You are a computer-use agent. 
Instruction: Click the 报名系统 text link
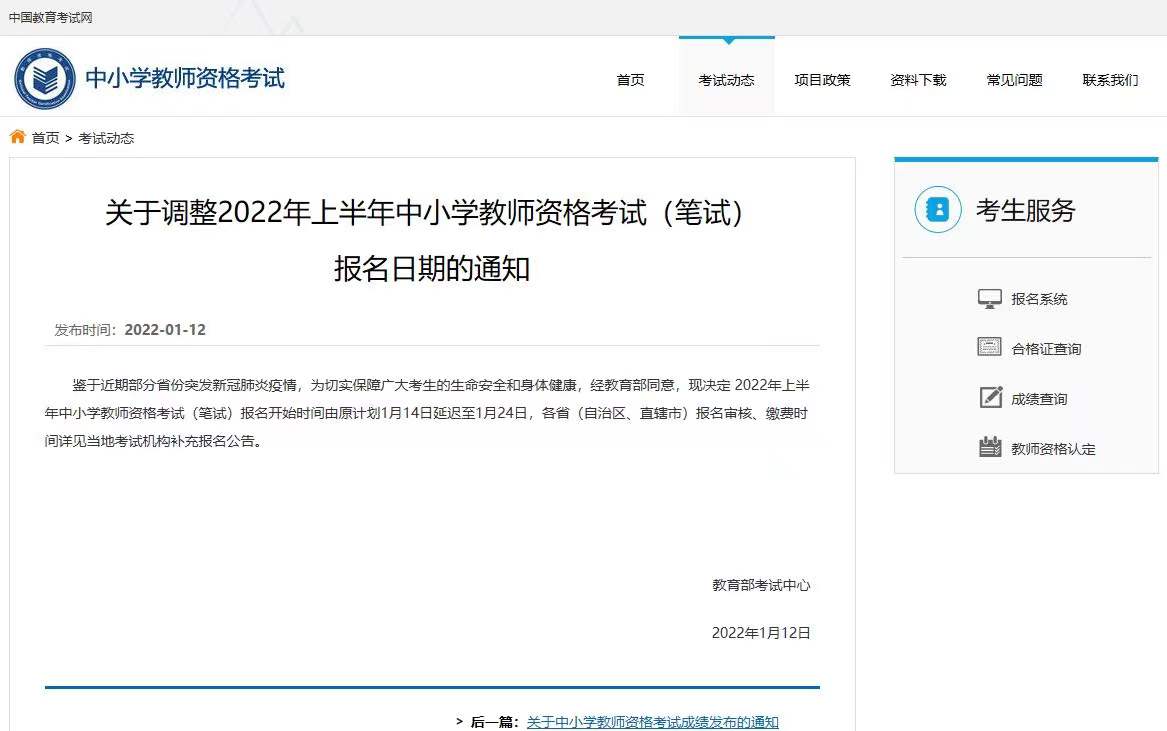point(1040,297)
